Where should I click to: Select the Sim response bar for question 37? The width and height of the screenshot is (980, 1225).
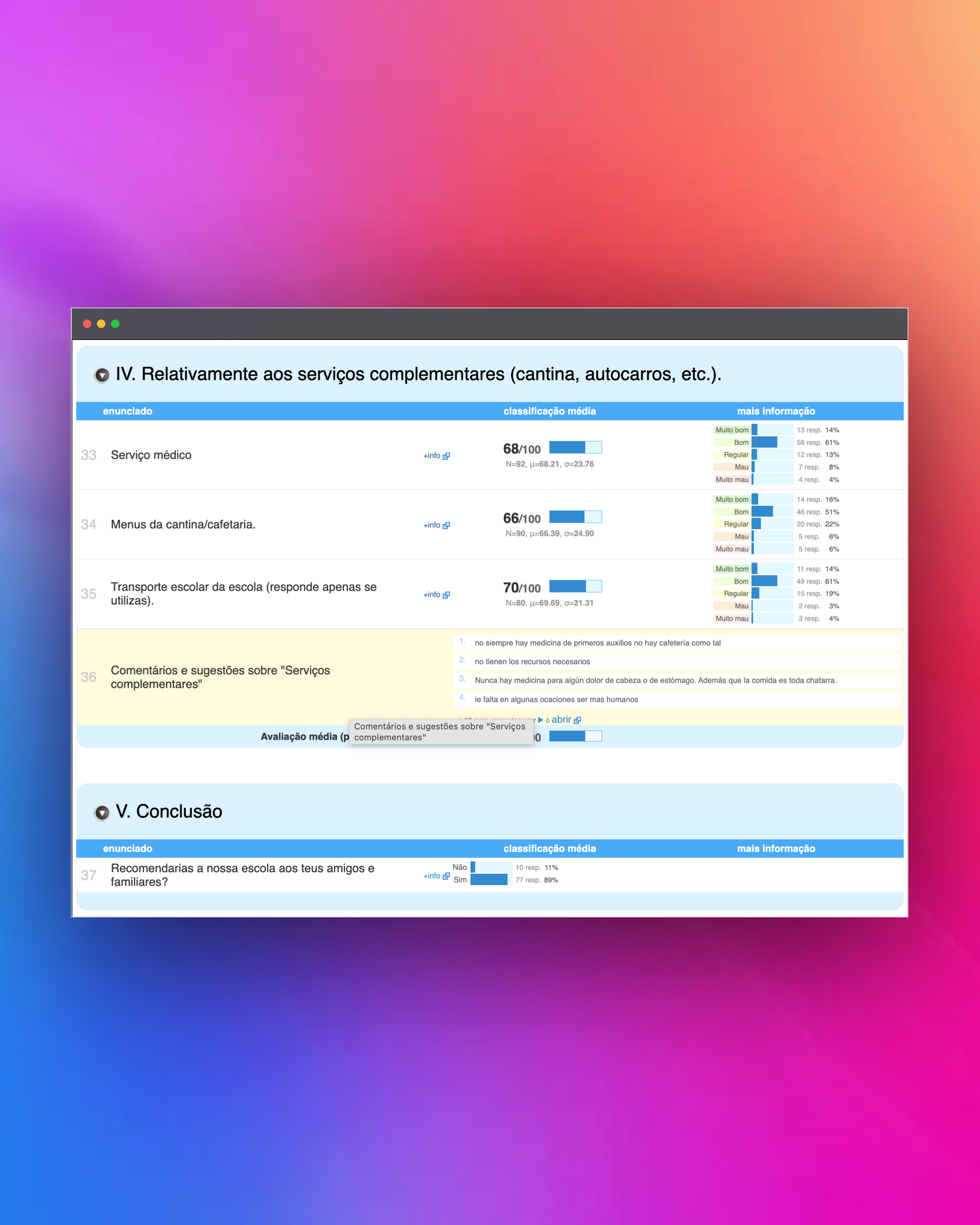point(488,879)
